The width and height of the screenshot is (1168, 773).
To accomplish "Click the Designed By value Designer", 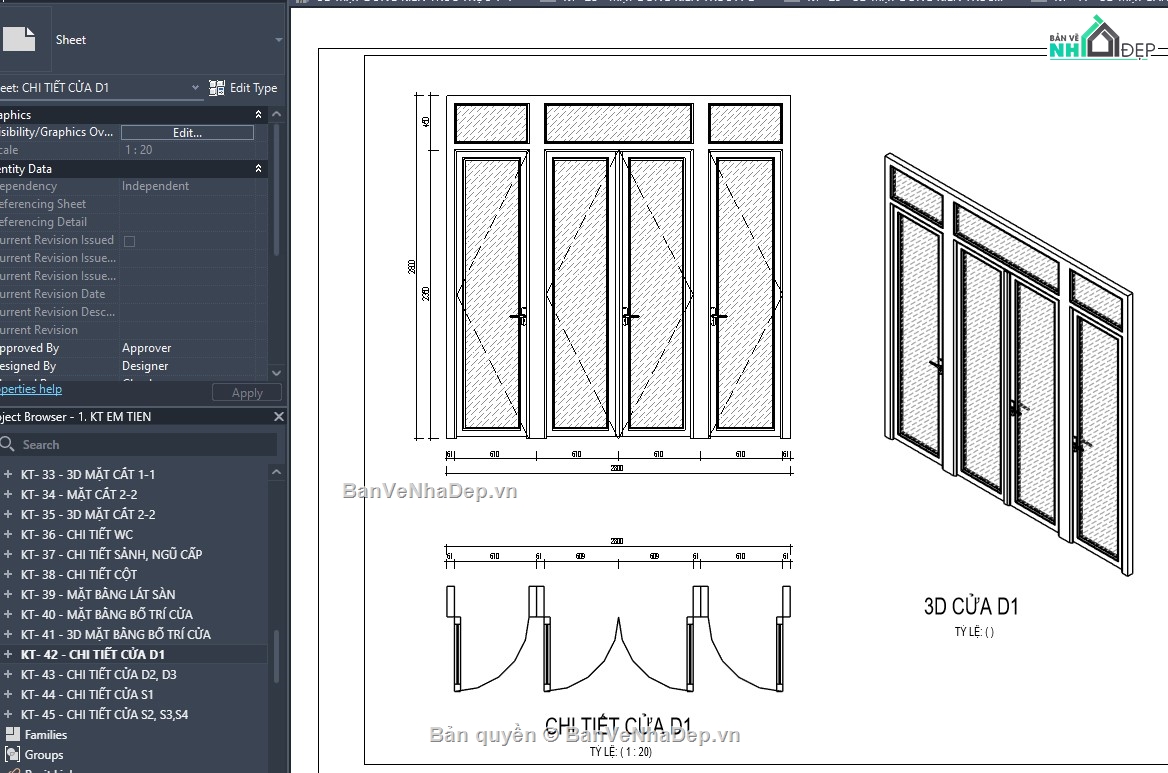I will 145,366.
